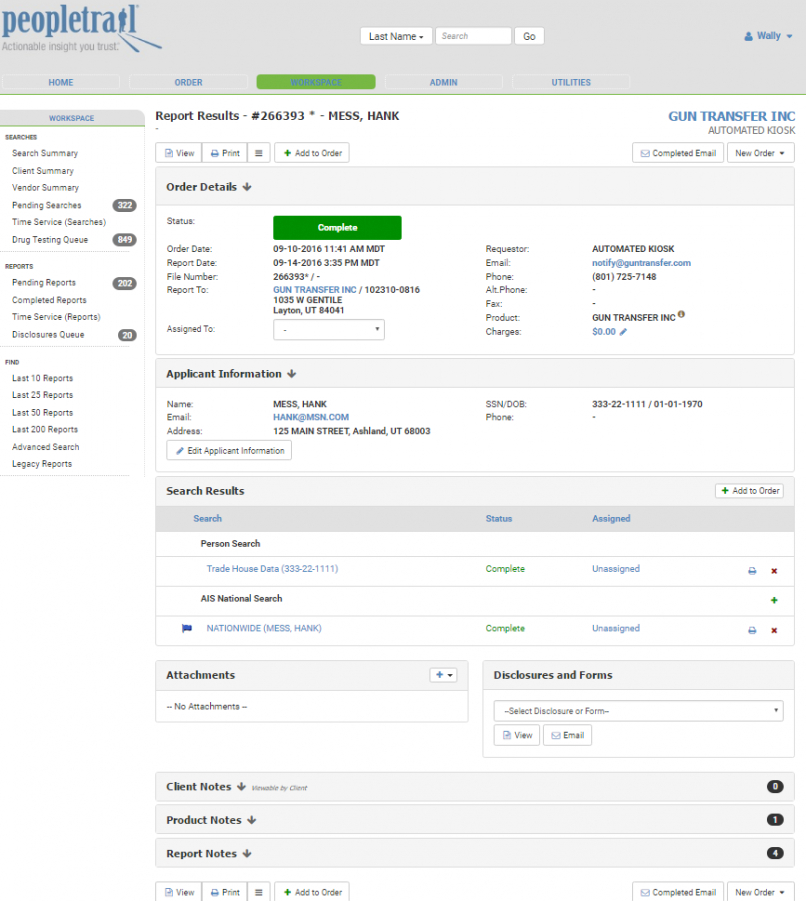Email the selected disclosure or form
Screen dimensions: 806x901
[x=568, y=735]
